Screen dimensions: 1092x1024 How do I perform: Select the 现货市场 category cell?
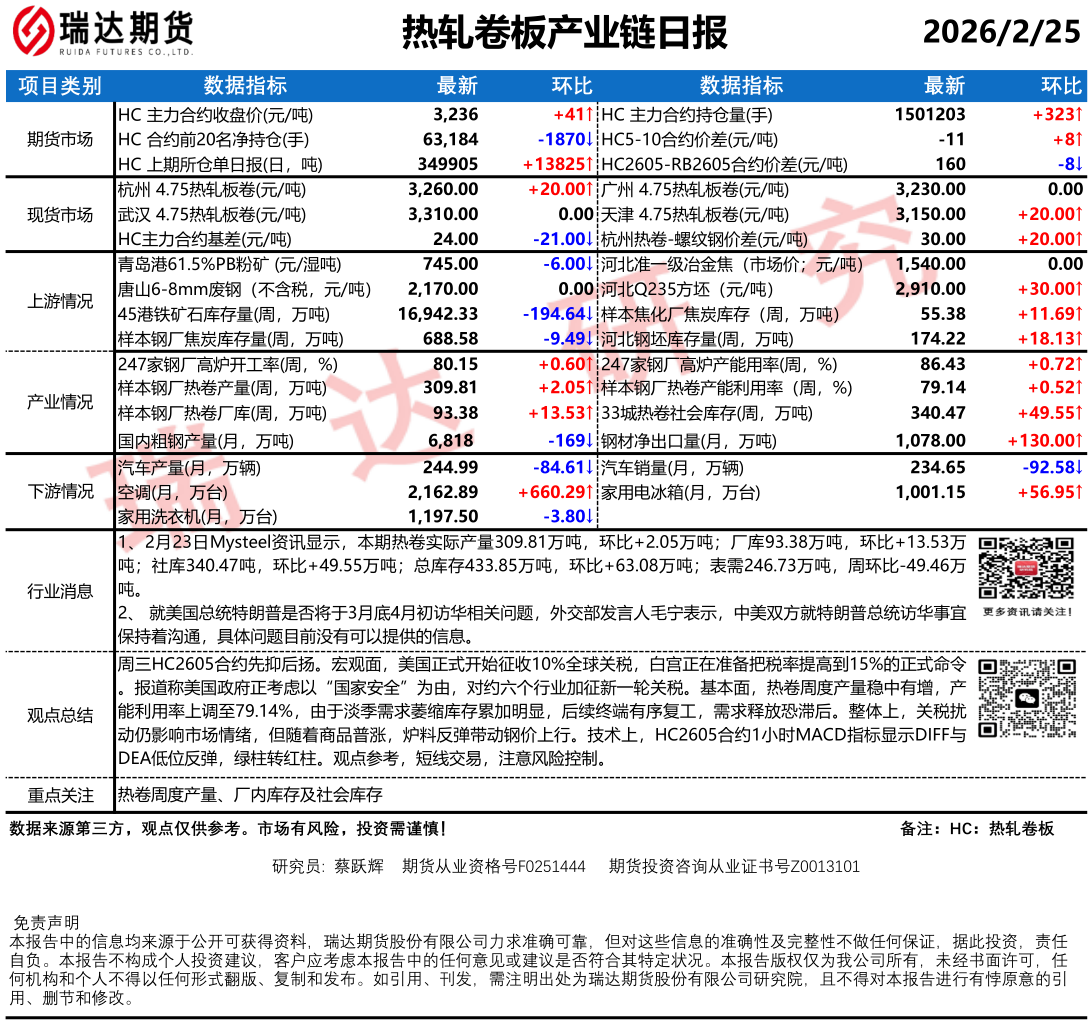(x=60, y=214)
